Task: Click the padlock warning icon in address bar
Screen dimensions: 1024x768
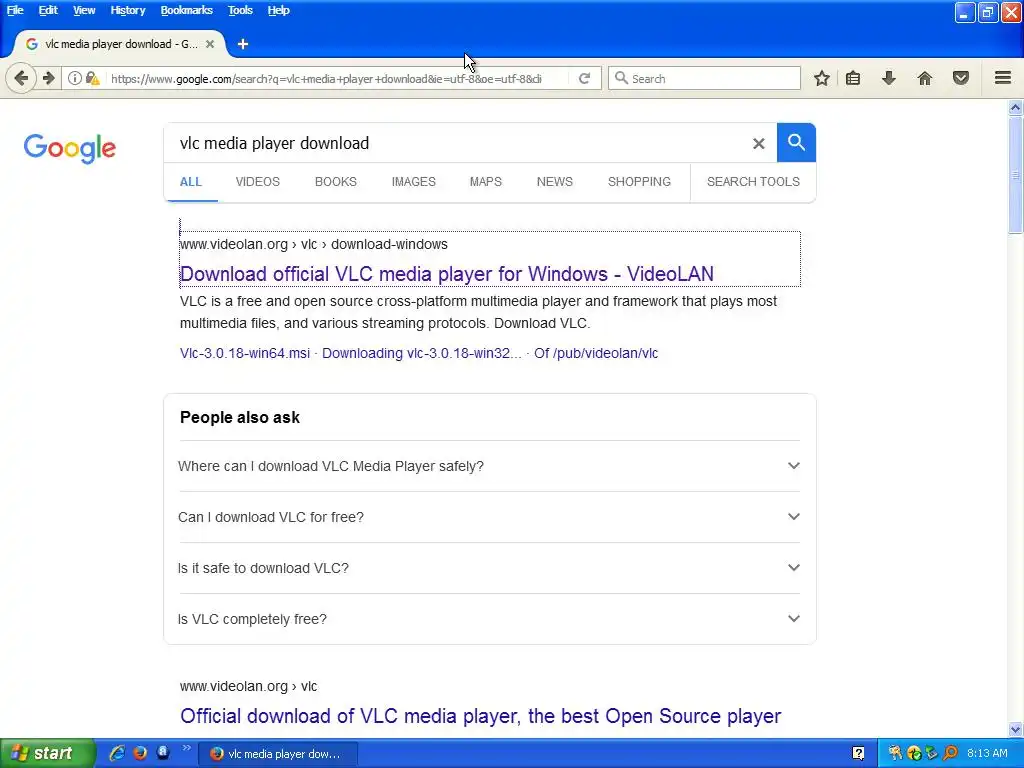Action: 93,78
